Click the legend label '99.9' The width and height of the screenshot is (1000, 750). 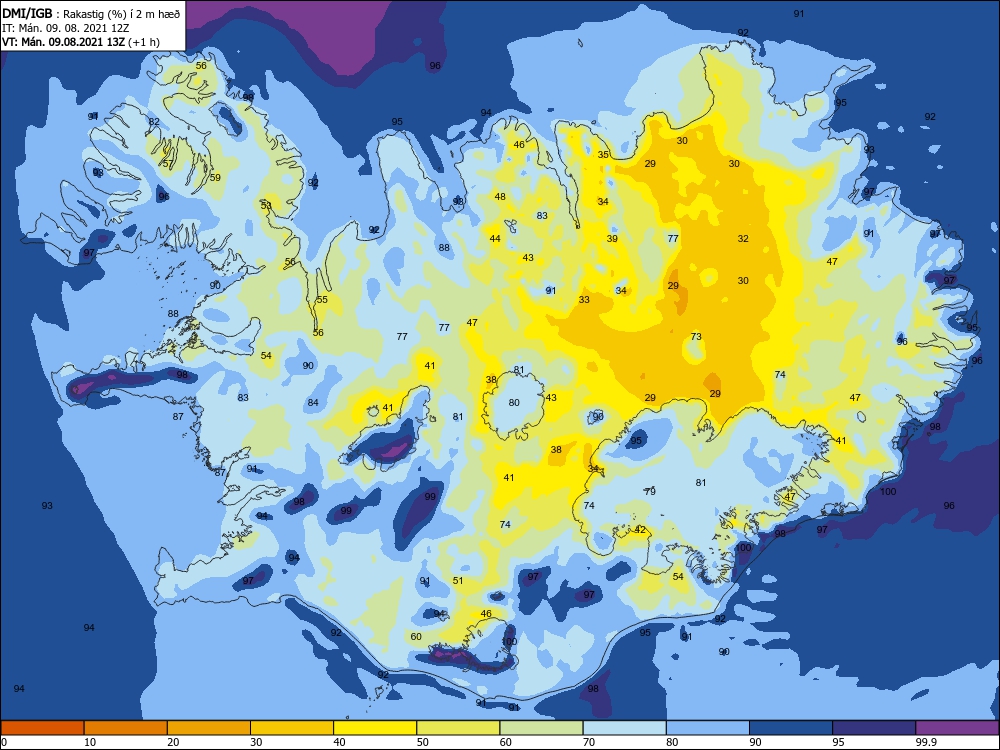(x=925, y=742)
